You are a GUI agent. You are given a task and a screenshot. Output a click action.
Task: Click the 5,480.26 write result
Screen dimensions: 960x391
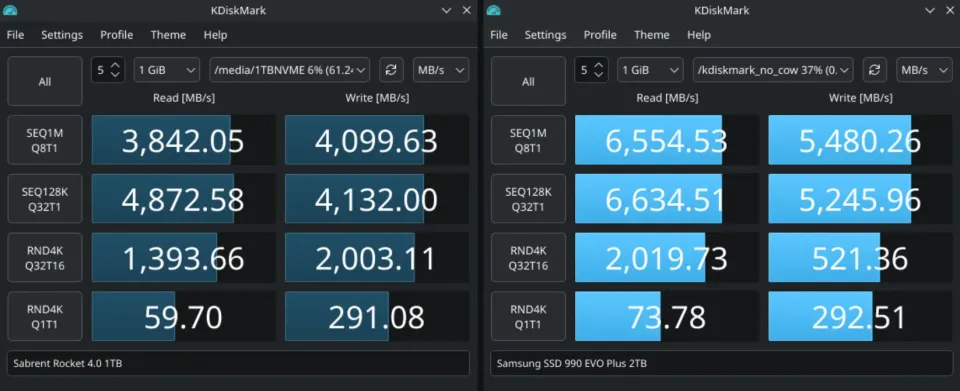(x=860, y=140)
